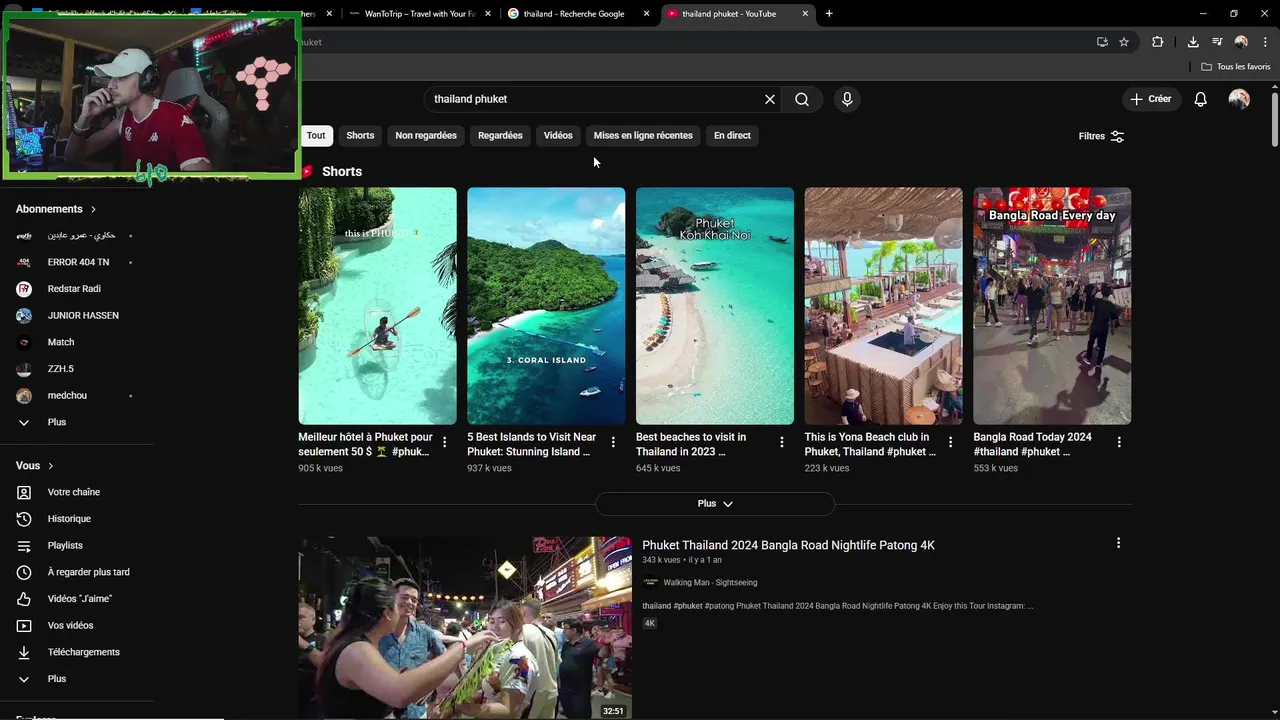Bookmark this page with star icon
Viewport: 1280px width, 720px height.
[1124, 42]
